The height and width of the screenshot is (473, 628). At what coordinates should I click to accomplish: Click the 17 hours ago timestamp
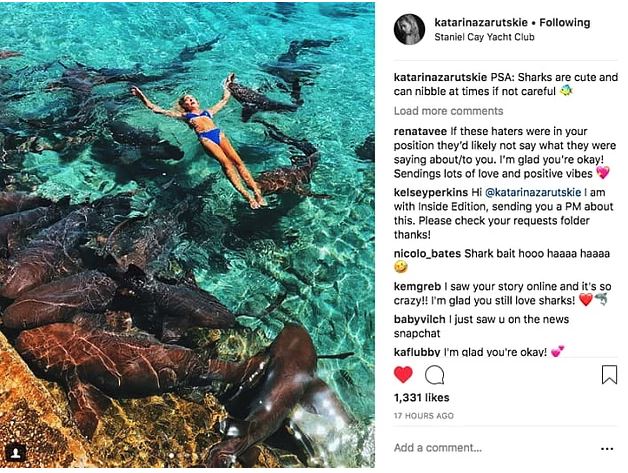(x=424, y=415)
